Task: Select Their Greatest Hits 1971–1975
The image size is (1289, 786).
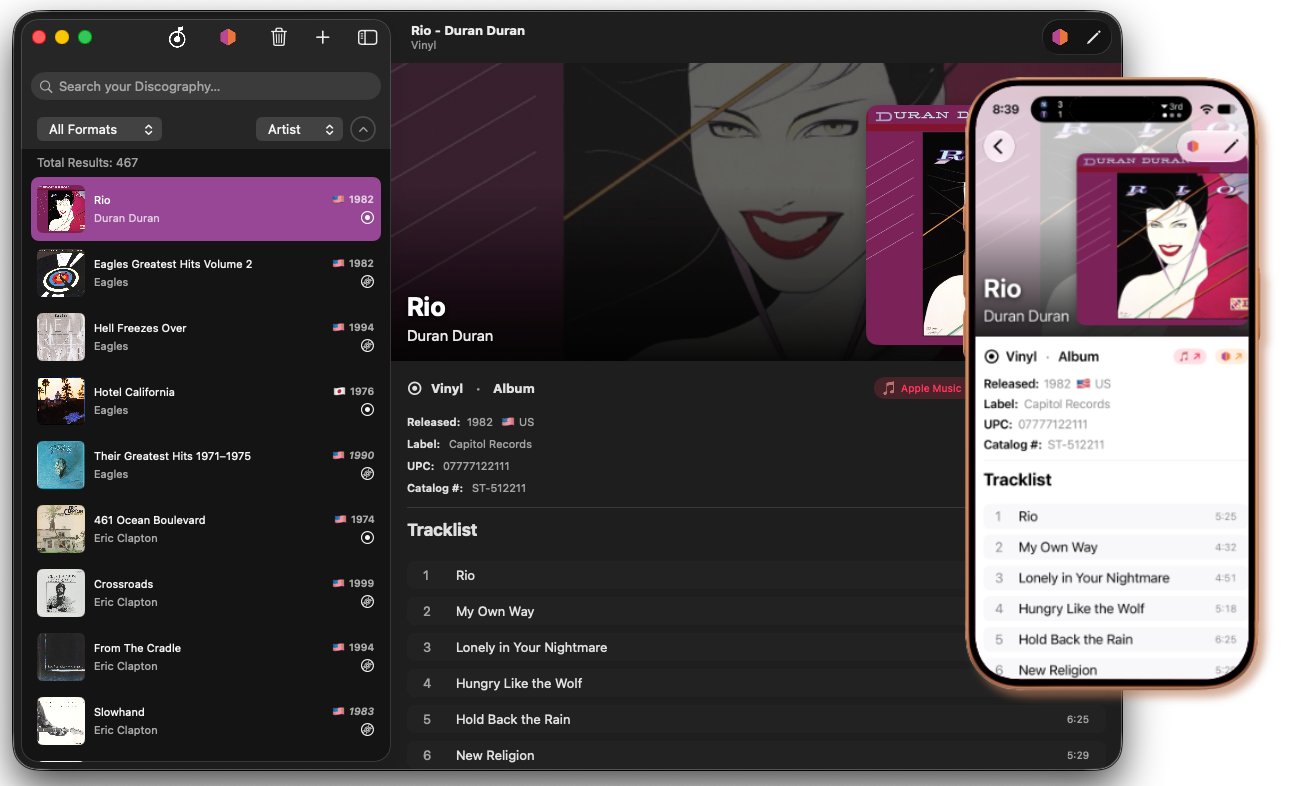Action: click(x=206, y=465)
